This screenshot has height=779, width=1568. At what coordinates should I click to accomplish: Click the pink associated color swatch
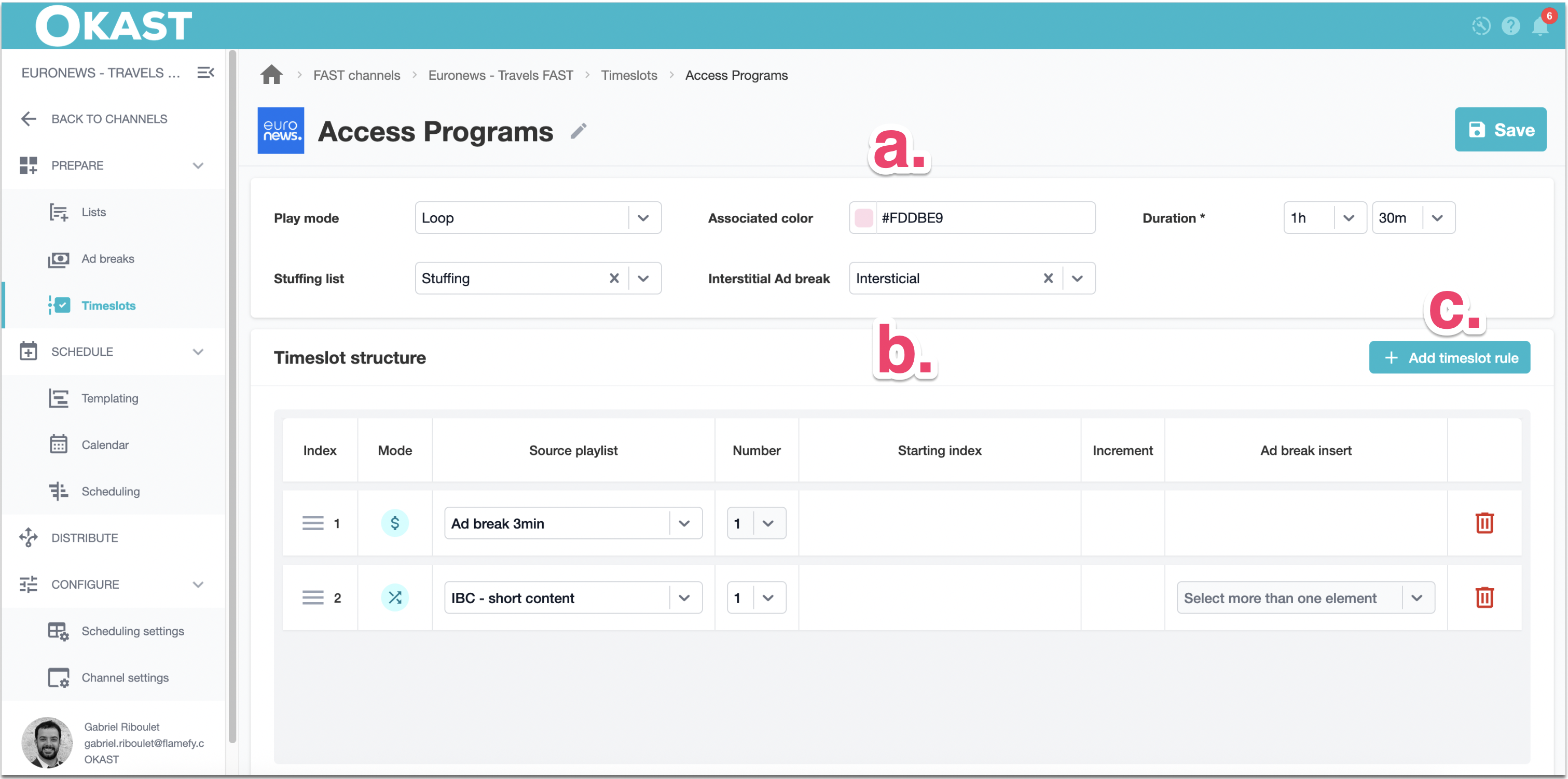point(863,218)
